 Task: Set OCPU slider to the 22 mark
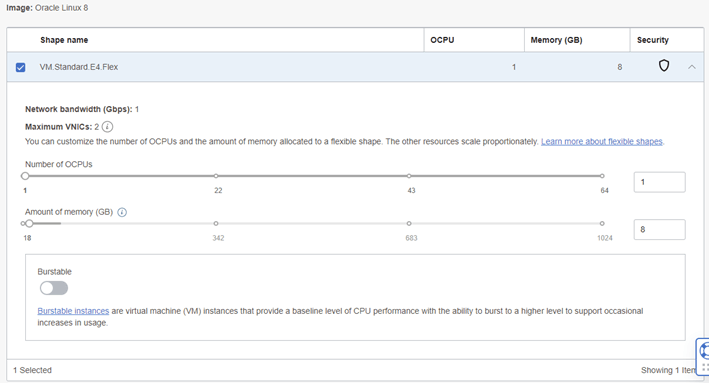[x=216, y=176]
